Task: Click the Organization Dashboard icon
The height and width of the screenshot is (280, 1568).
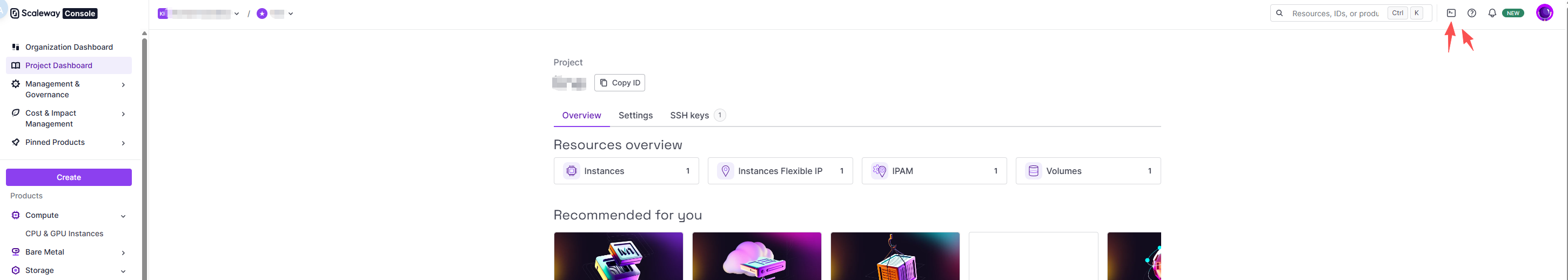Action: [16, 47]
